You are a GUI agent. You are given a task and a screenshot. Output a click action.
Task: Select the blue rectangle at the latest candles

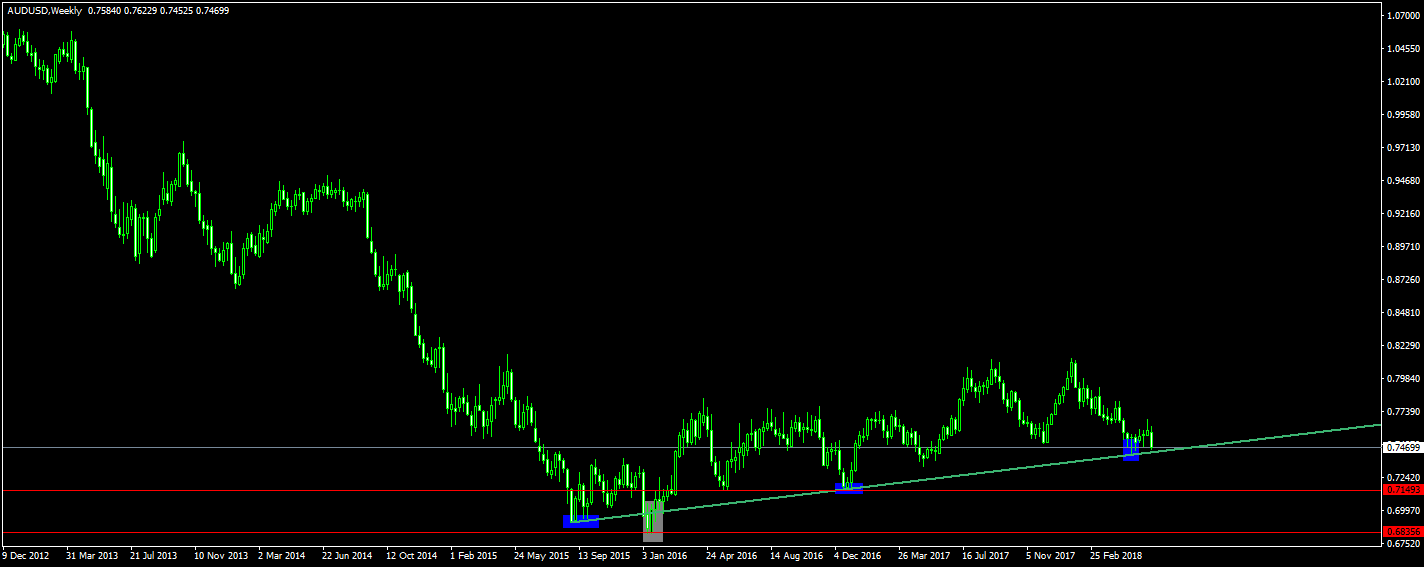[x=1132, y=450]
